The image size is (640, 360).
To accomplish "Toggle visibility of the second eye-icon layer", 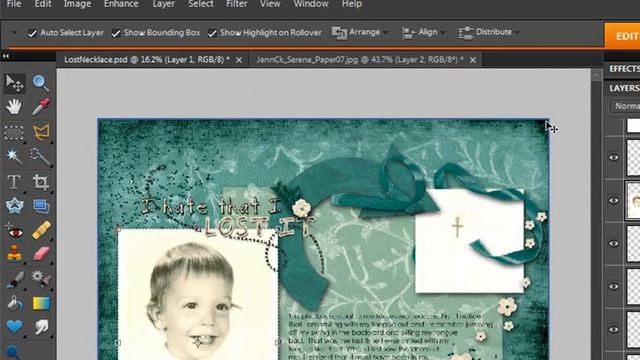I will click(x=613, y=200).
